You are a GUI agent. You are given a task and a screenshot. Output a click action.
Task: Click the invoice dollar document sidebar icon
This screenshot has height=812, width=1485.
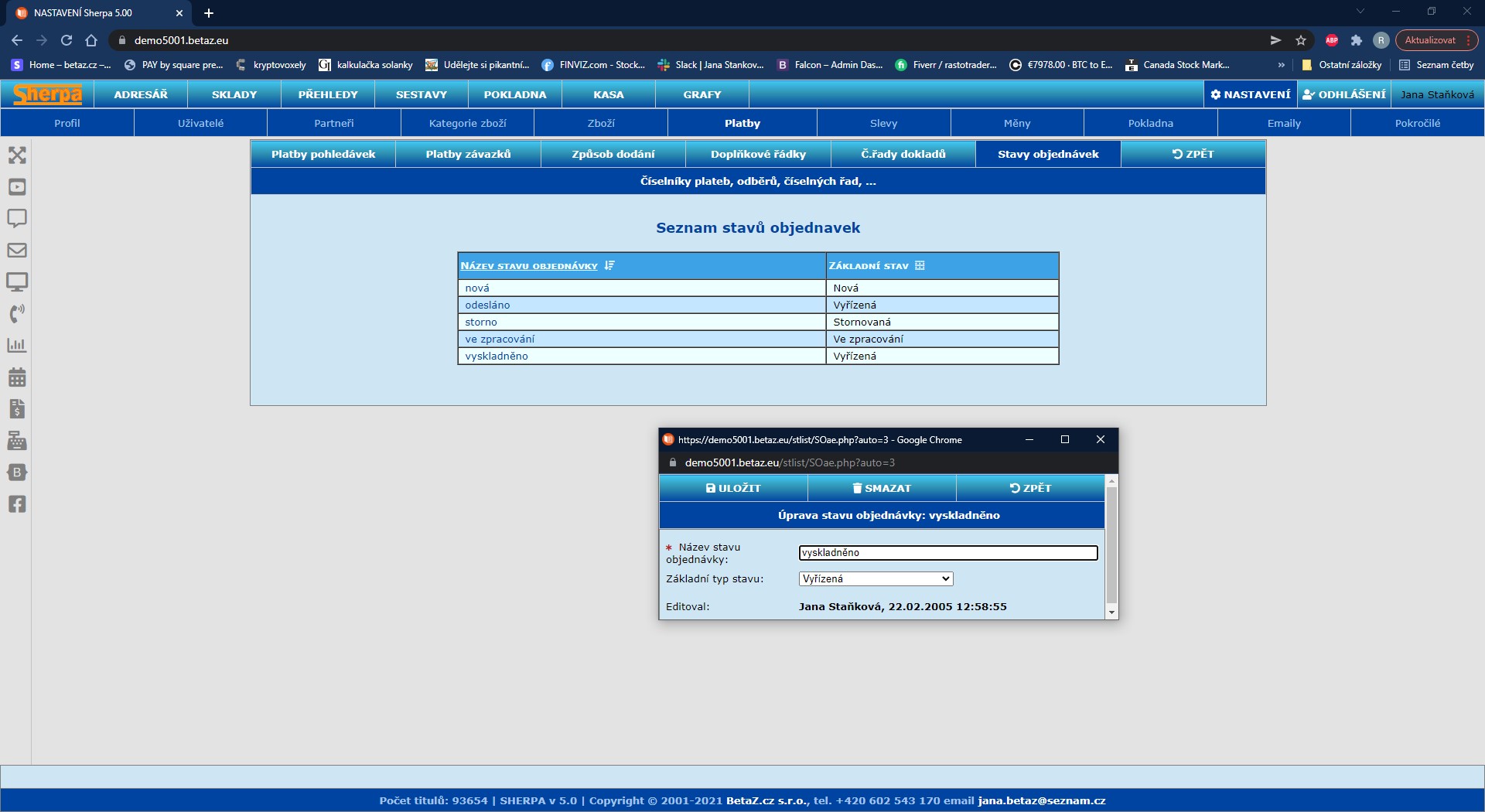(x=17, y=409)
